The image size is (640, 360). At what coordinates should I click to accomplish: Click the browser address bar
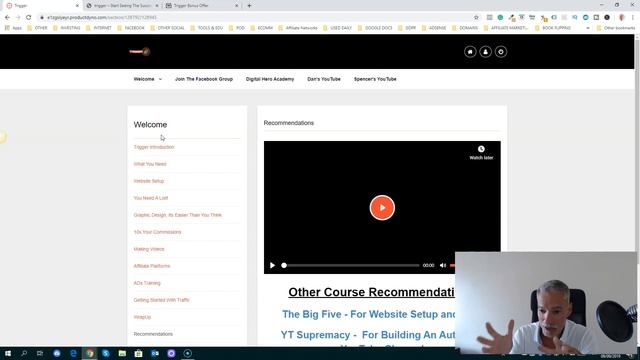[257, 18]
